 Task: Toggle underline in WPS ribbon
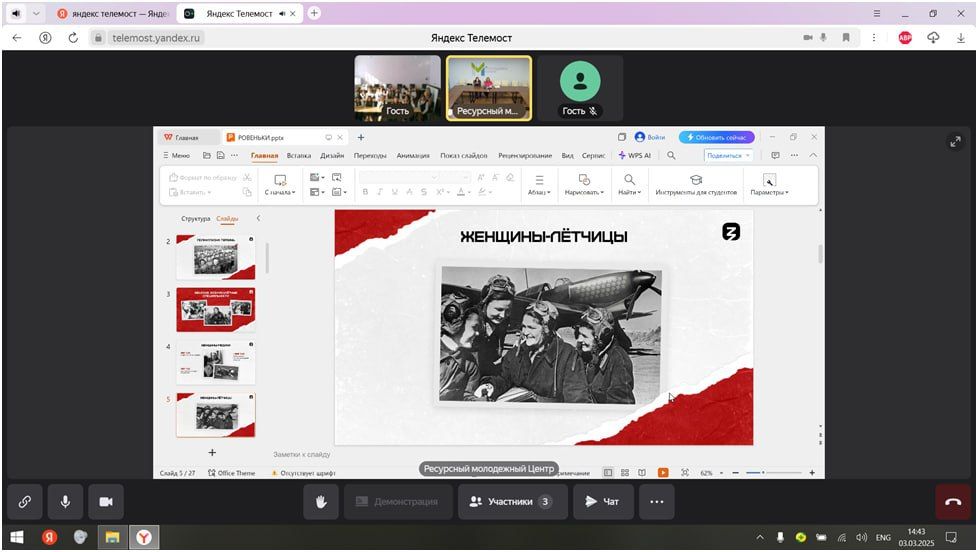click(394, 192)
